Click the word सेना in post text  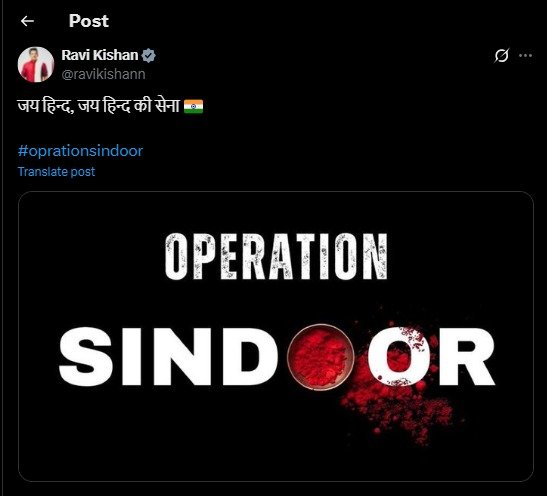pyautogui.click(x=167, y=106)
